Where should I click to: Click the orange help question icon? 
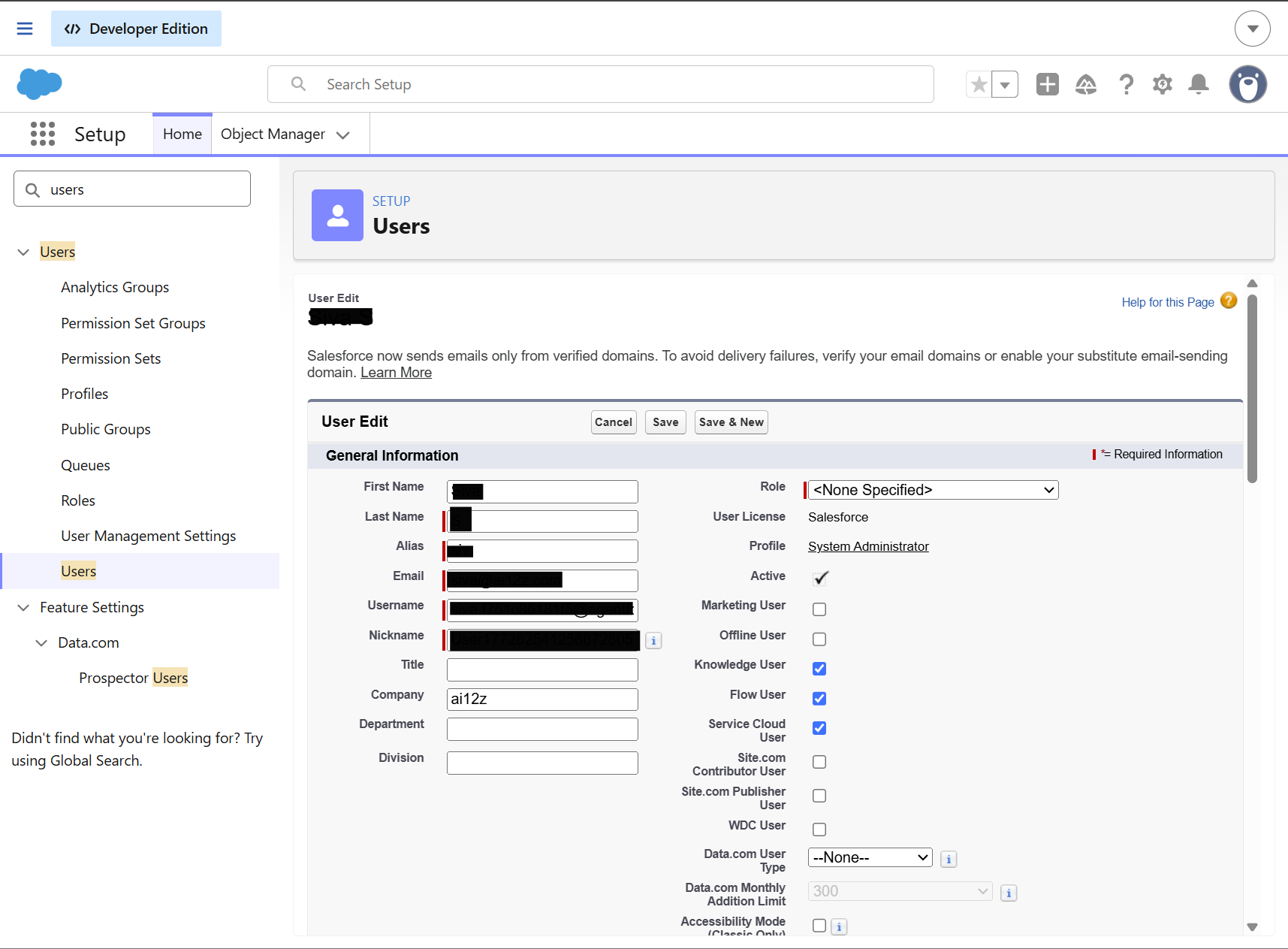[1229, 301]
